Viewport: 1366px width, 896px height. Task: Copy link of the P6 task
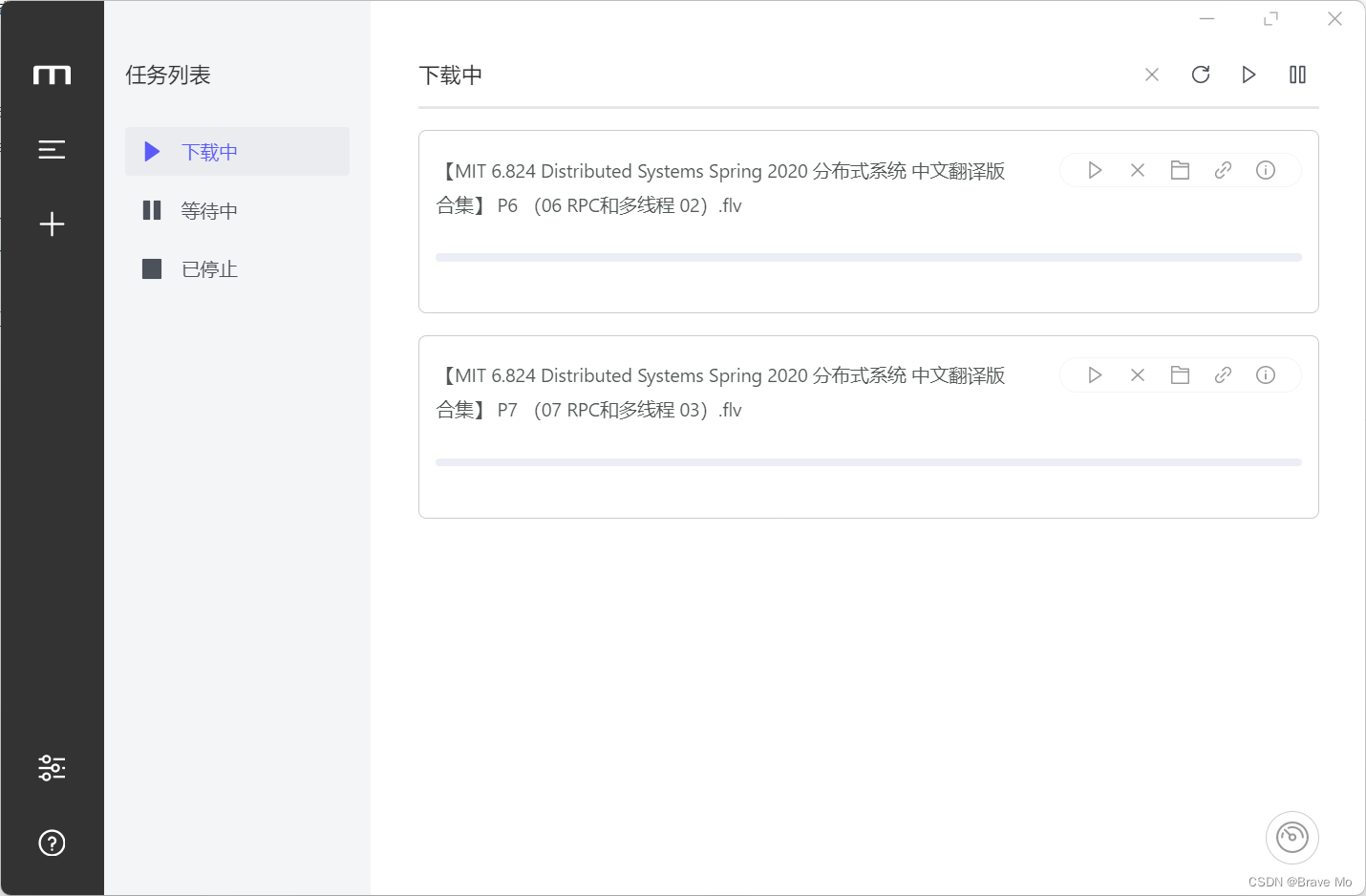1223,170
